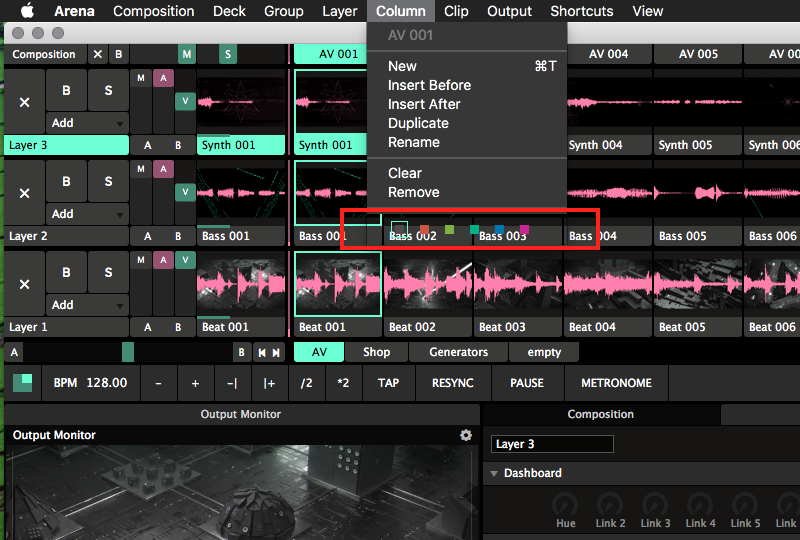Open the Add dropdown on Layer 3
The width and height of the screenshot is (800, 540).
88,123
